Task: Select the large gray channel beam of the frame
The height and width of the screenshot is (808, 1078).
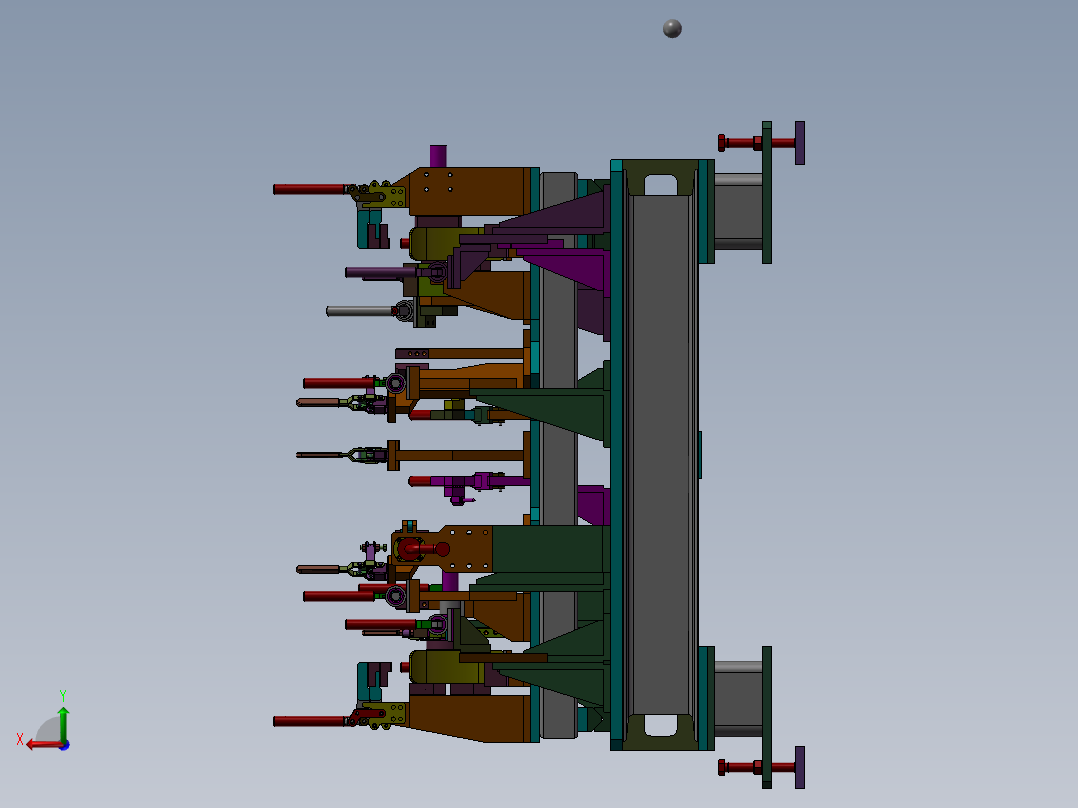Action: coord(661,455)
